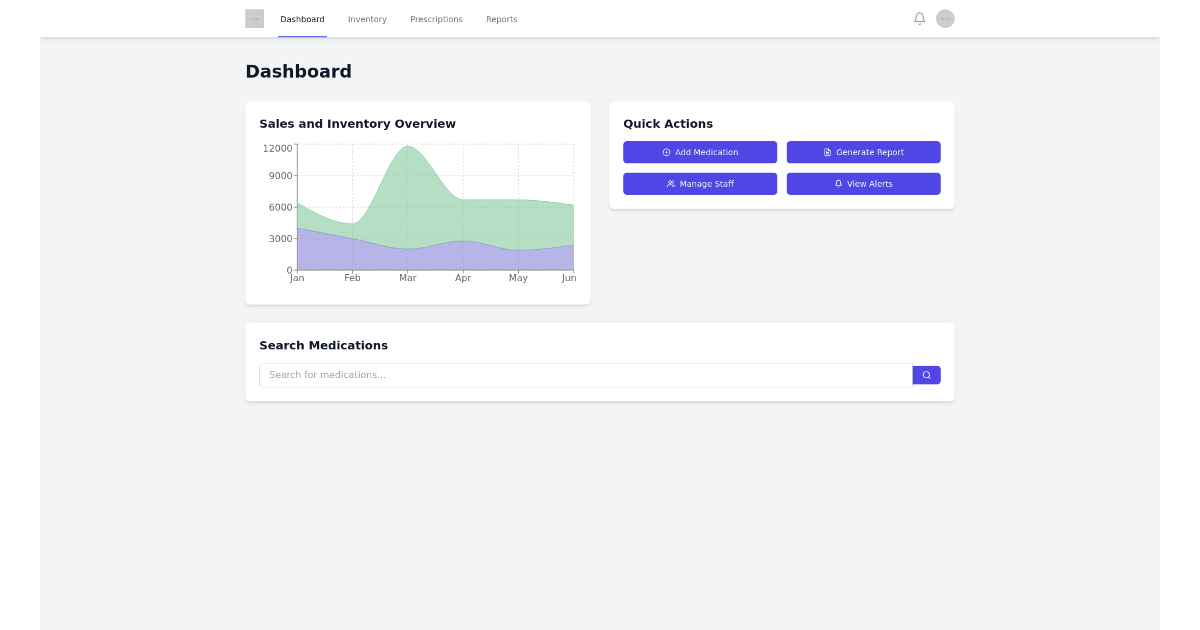Image resolution: width=1200 pixels, height=630 pixels.
Task: Click the bell icon on View Alerts
Action: [x=837, y=184]
